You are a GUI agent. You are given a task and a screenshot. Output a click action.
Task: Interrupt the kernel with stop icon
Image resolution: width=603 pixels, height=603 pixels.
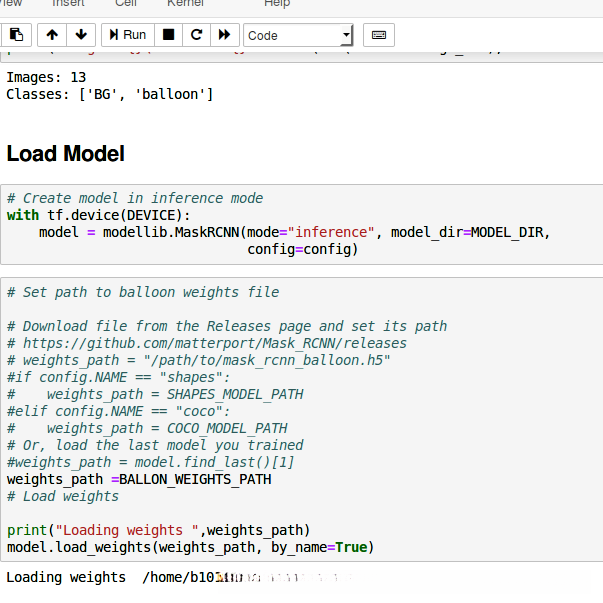[168, 35]
